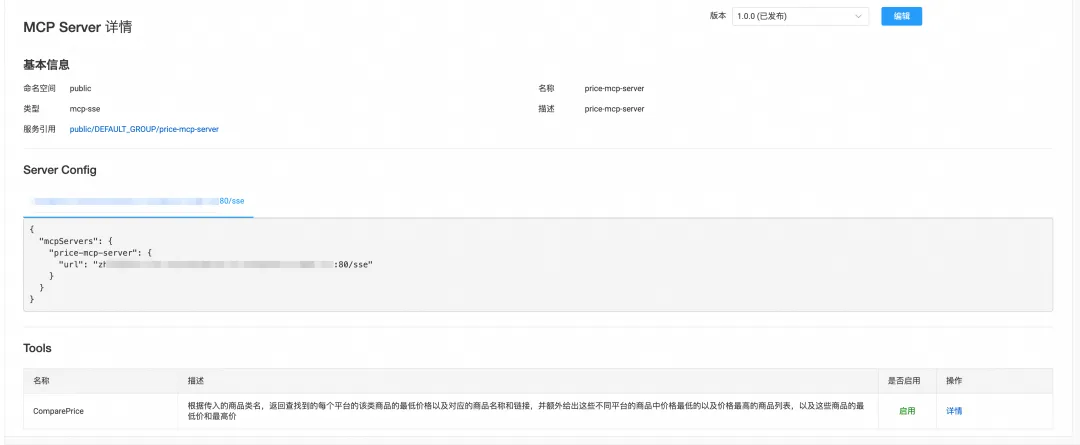1080x445 pixels.
Task: Click the 名称 value price-mcp-server
Action: [x=614, y=88]
